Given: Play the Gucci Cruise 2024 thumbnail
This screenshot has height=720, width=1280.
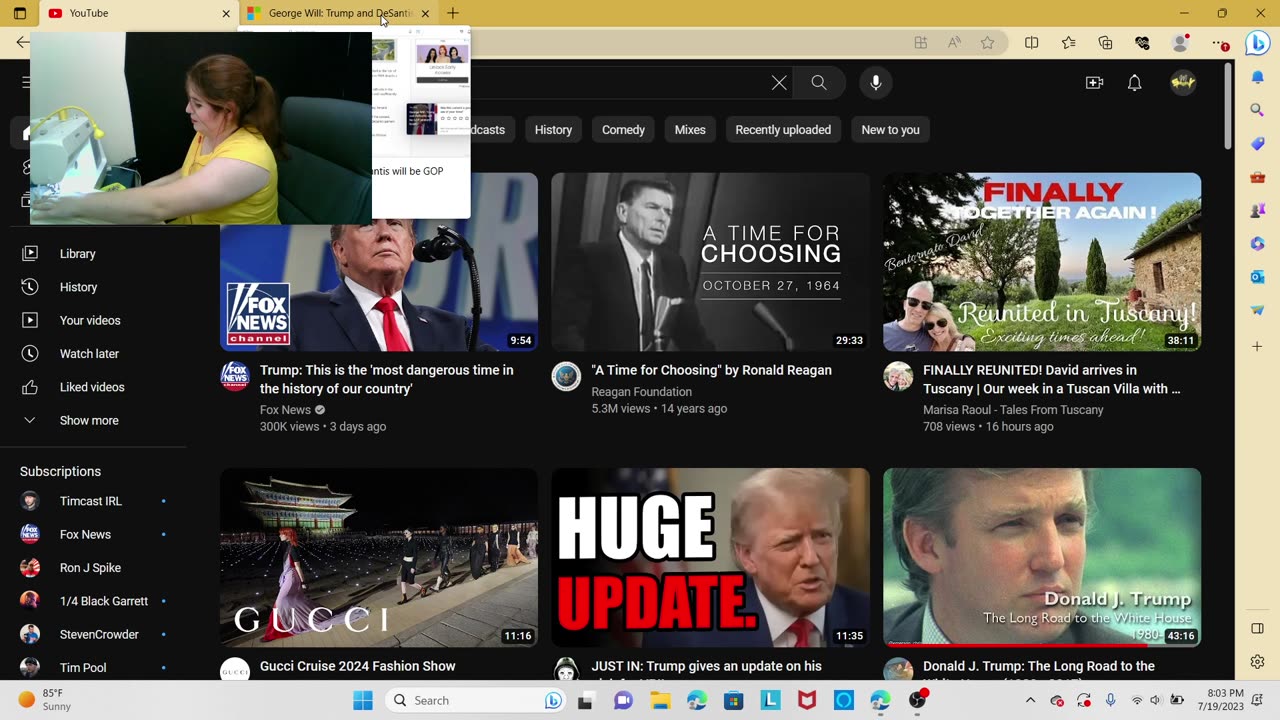Looking at the screenshot, I should point(379,558).
